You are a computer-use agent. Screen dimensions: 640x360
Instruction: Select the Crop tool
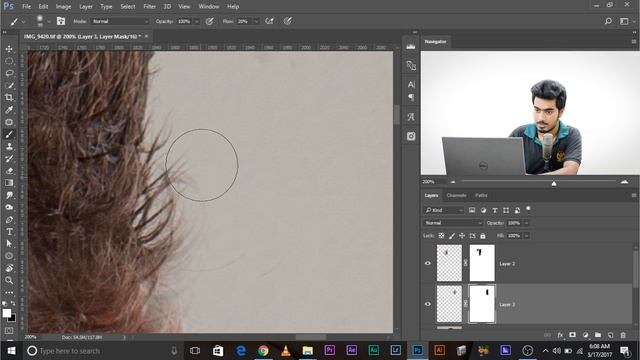(9, 98)
